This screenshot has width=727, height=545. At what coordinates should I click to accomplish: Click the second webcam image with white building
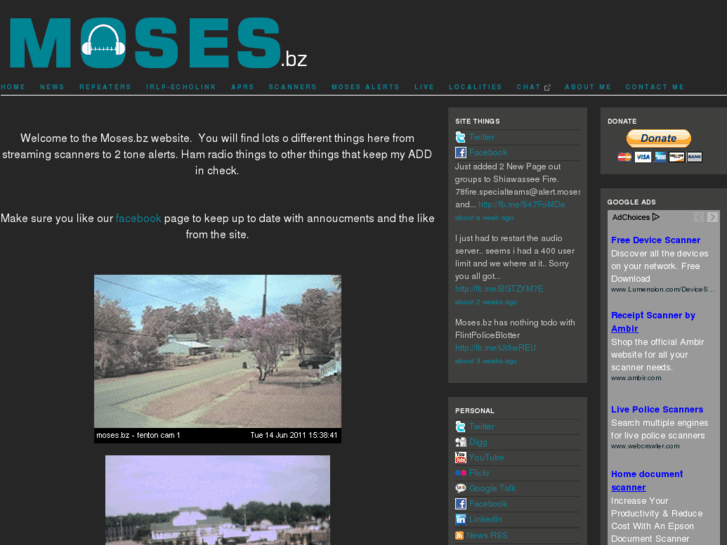(217, 500)
